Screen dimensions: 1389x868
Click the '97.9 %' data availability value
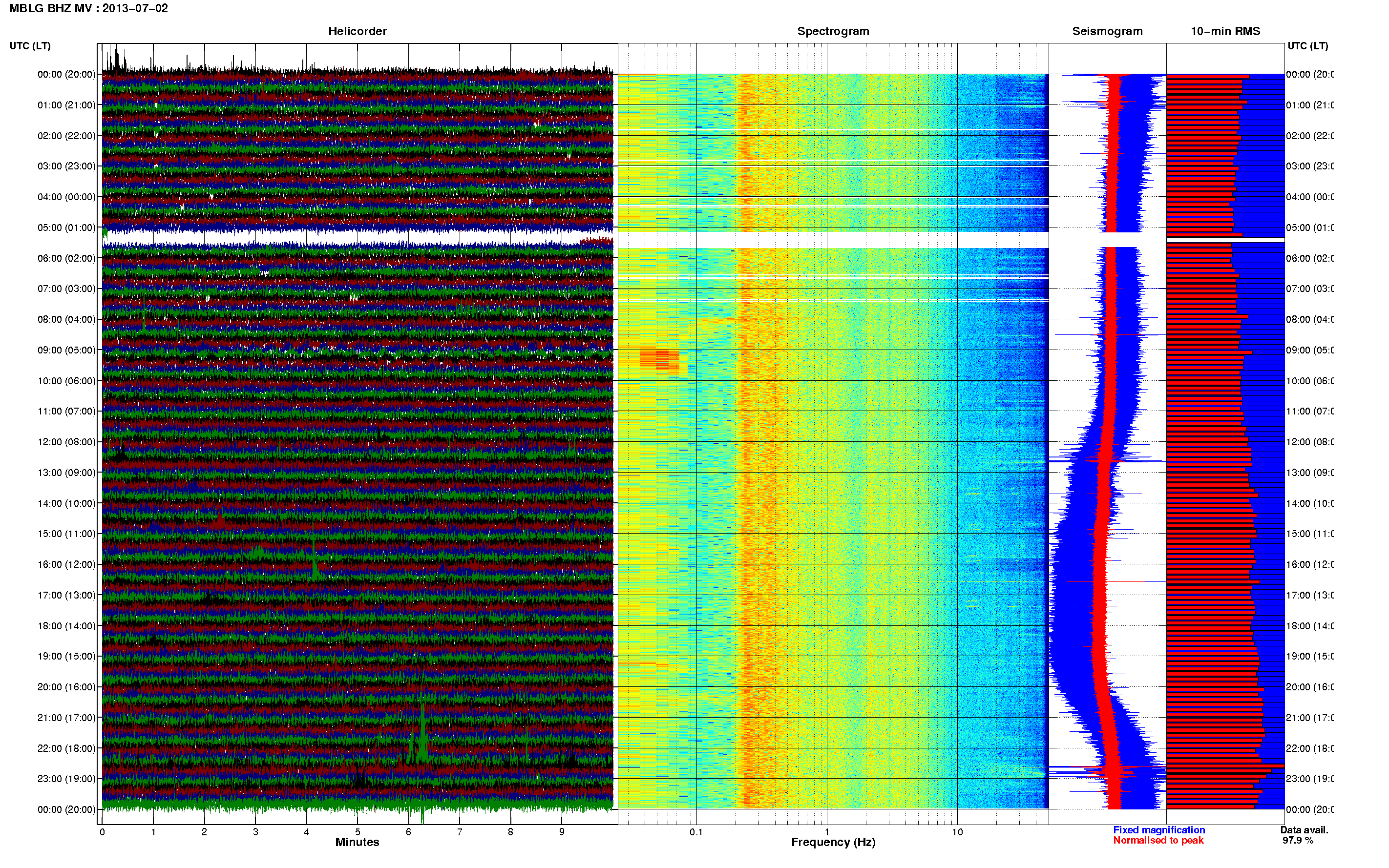[x=1298, y=841]
